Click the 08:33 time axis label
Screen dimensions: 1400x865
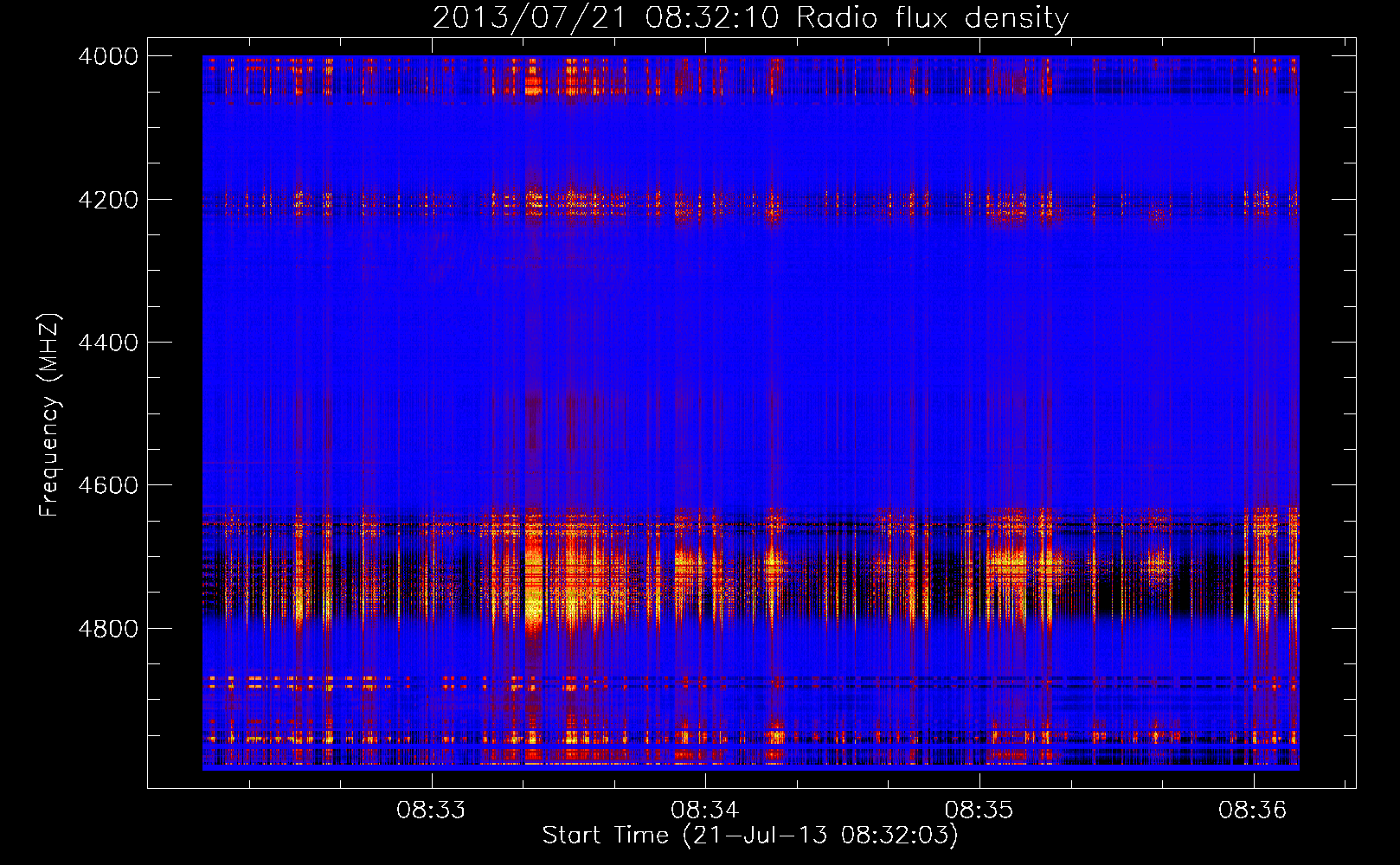pyautogui.click(x=431, y=811)
